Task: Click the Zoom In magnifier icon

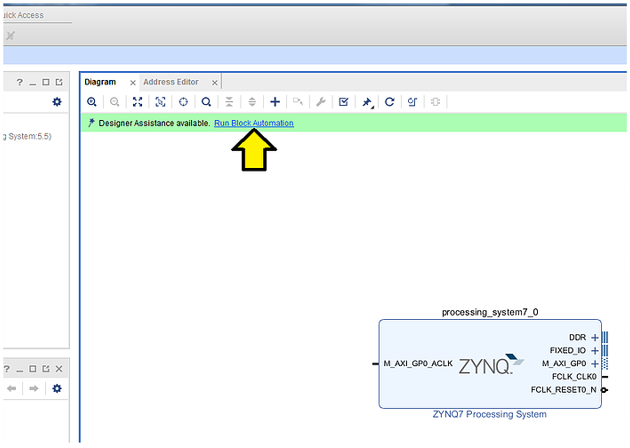Action: pos(92,102)
